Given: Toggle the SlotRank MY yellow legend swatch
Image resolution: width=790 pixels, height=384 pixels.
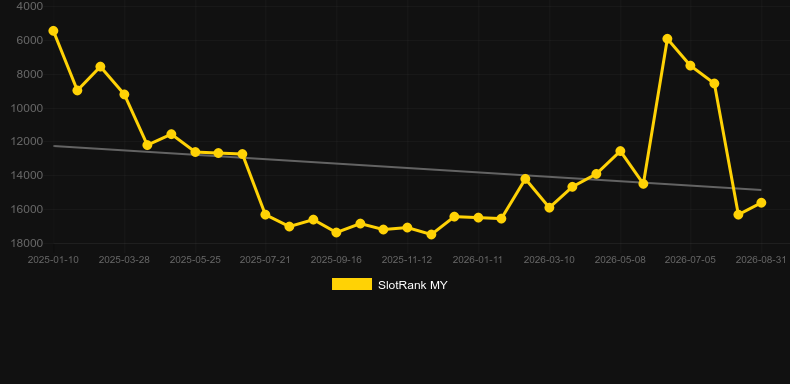Looking at the screenshot, I should click(352, 284).
